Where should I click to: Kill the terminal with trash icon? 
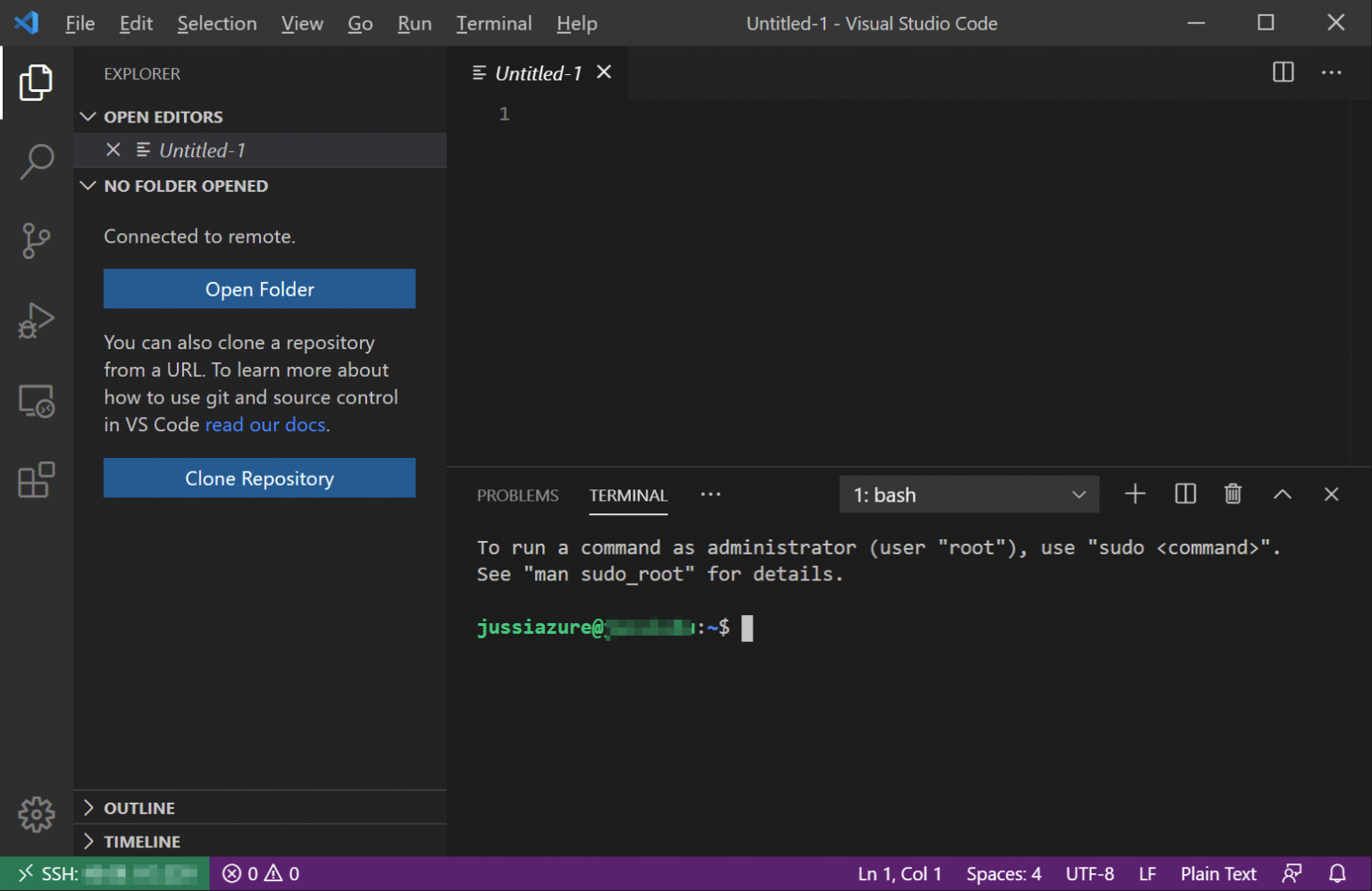1233,494
